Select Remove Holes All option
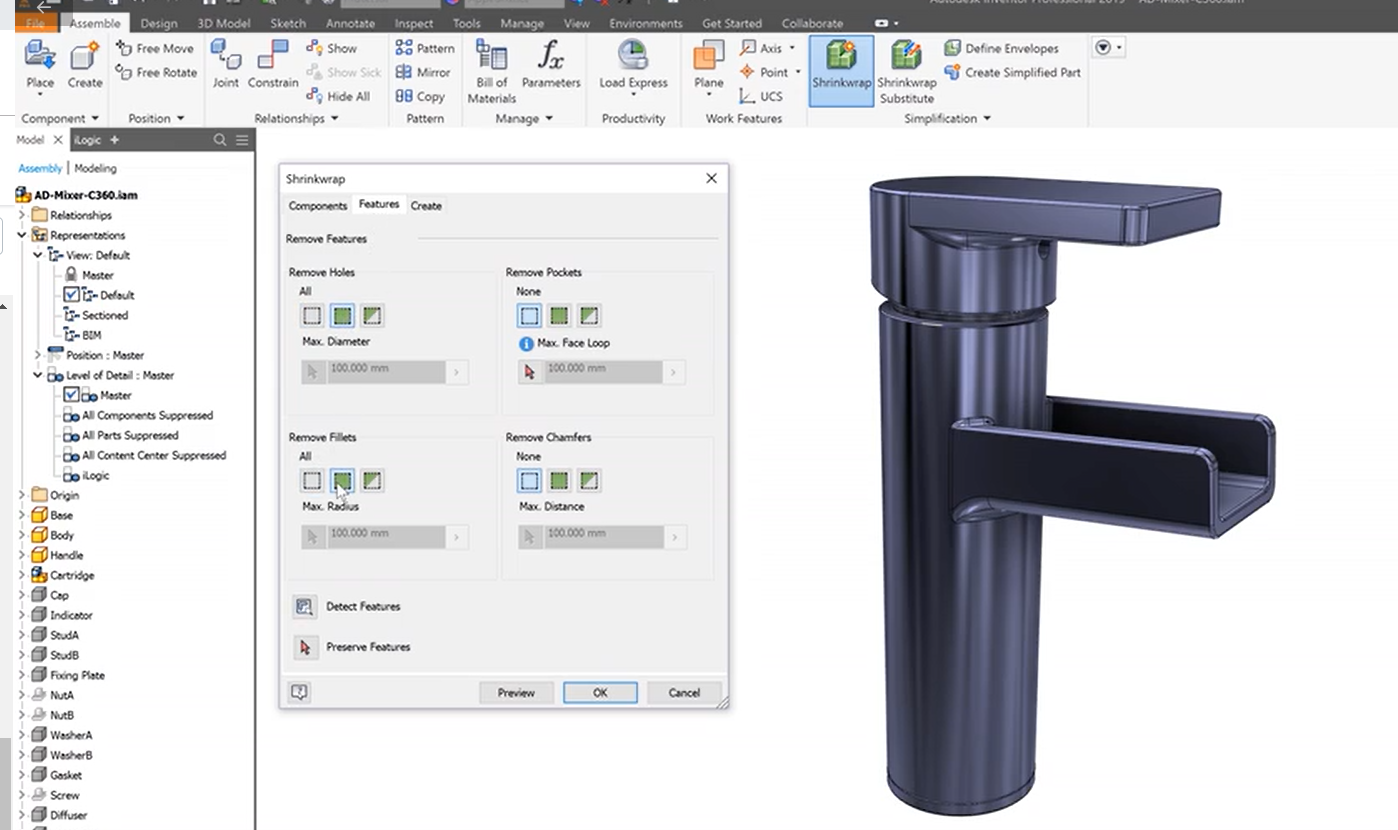The image size is (1398, 830). (342, 316)
